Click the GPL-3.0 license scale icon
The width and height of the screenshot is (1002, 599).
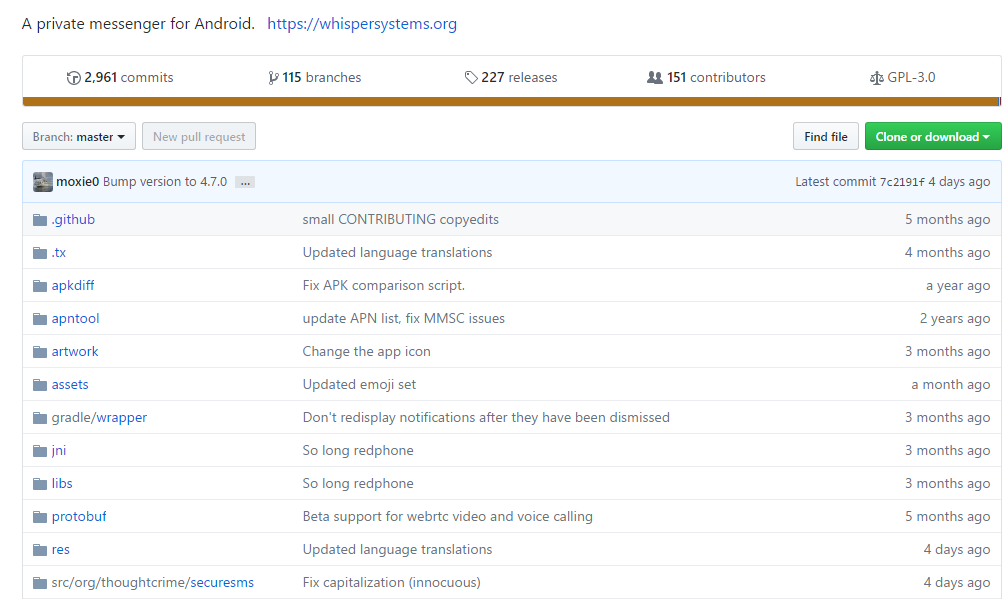point(877,78)
